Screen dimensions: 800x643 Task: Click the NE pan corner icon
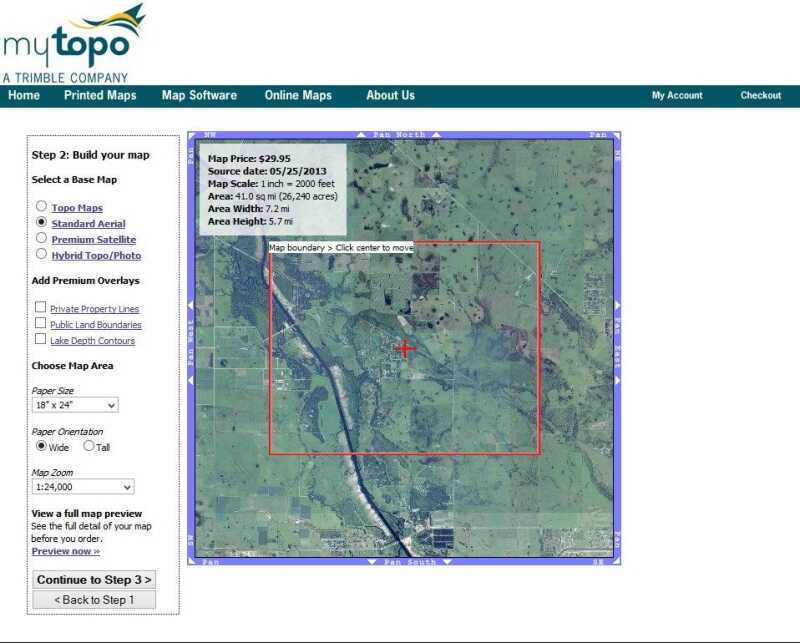click(617, 134)
